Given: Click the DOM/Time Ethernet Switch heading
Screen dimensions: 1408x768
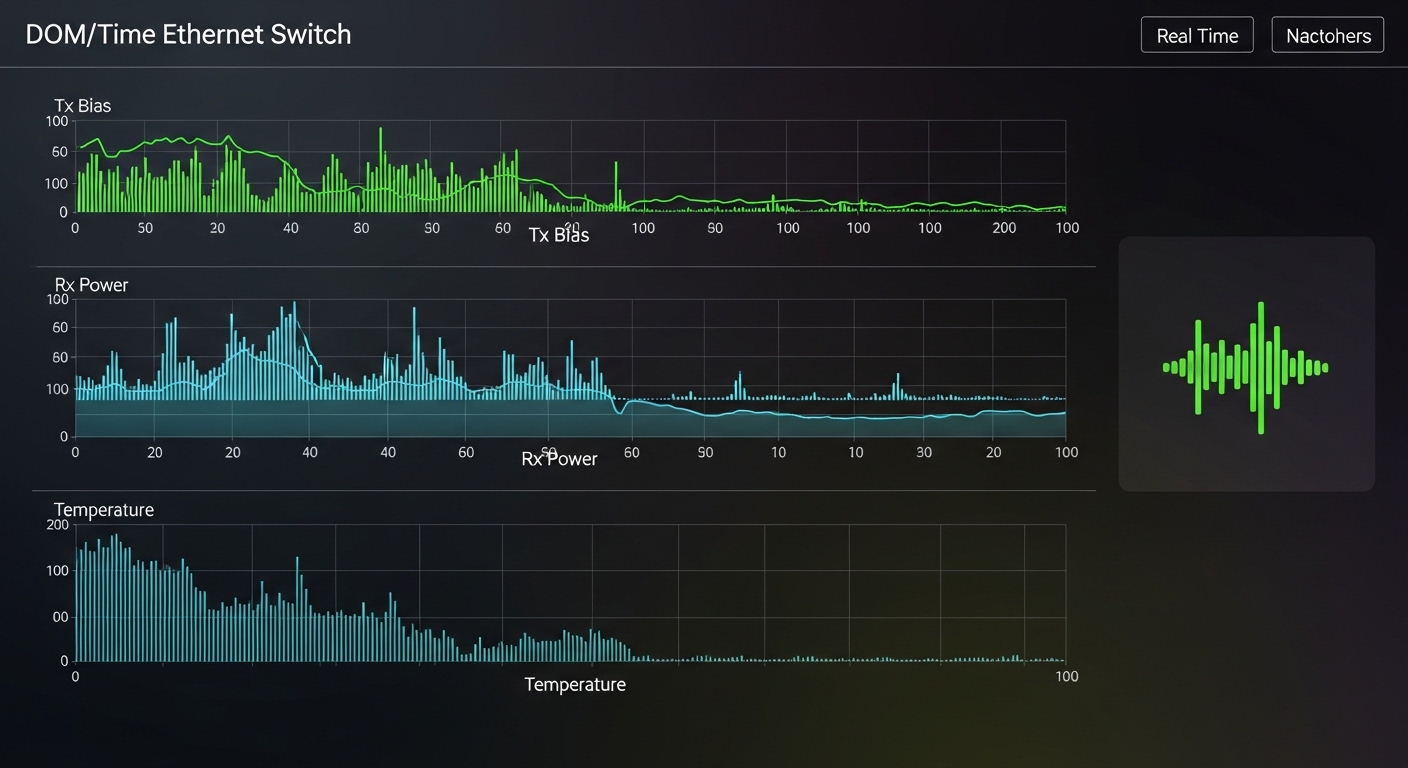Looking at the screenshot, I should pyautogui.click(x=188, y=33).
